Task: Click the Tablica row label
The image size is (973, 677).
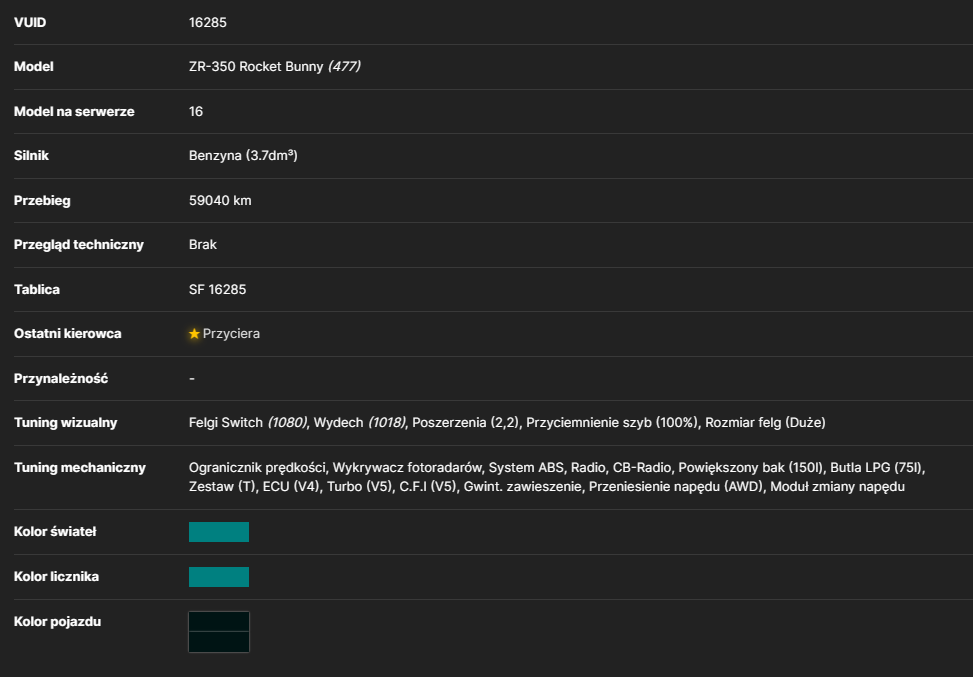Action: pyautogui.click(x=37, y=289)
